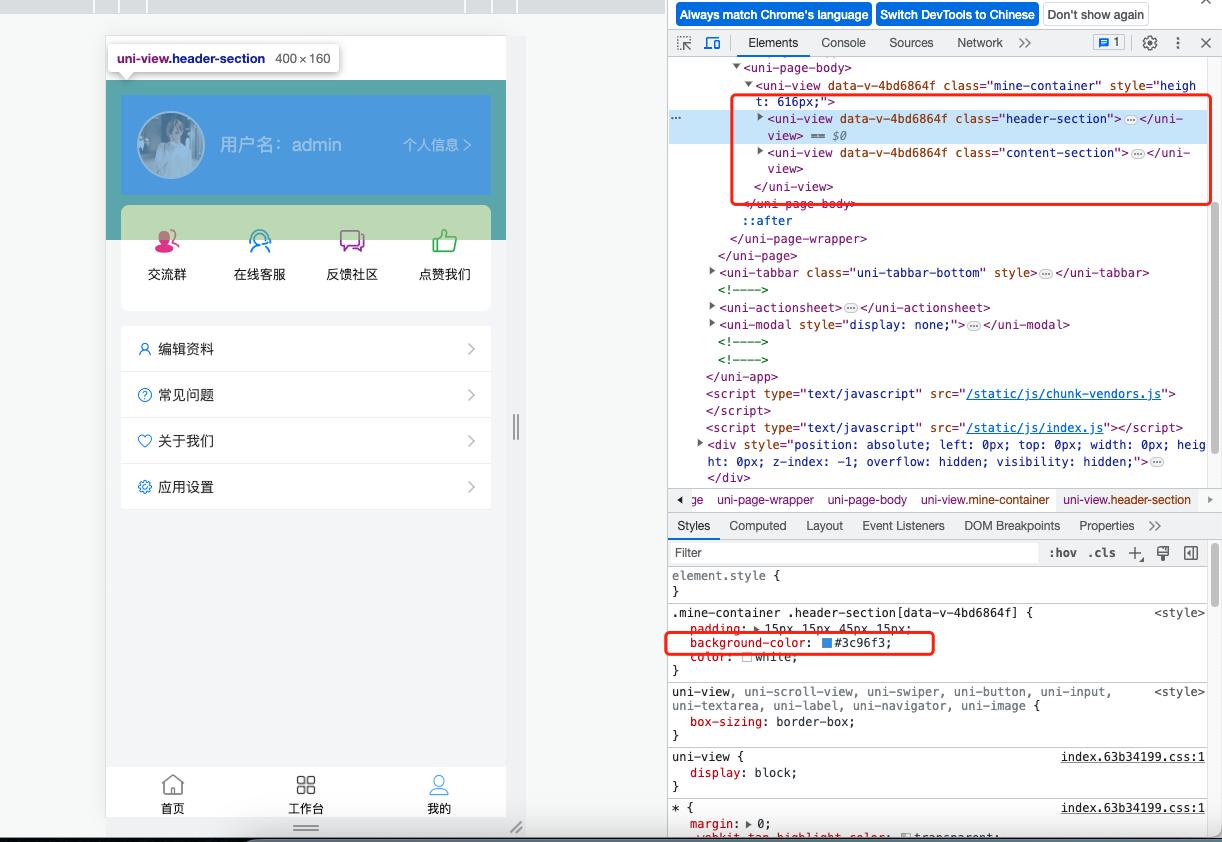Viewport: 1222px width, 842px height.
Task: Tap the 点赞我们 thumbs-up icon
Action: coord(444,242)
